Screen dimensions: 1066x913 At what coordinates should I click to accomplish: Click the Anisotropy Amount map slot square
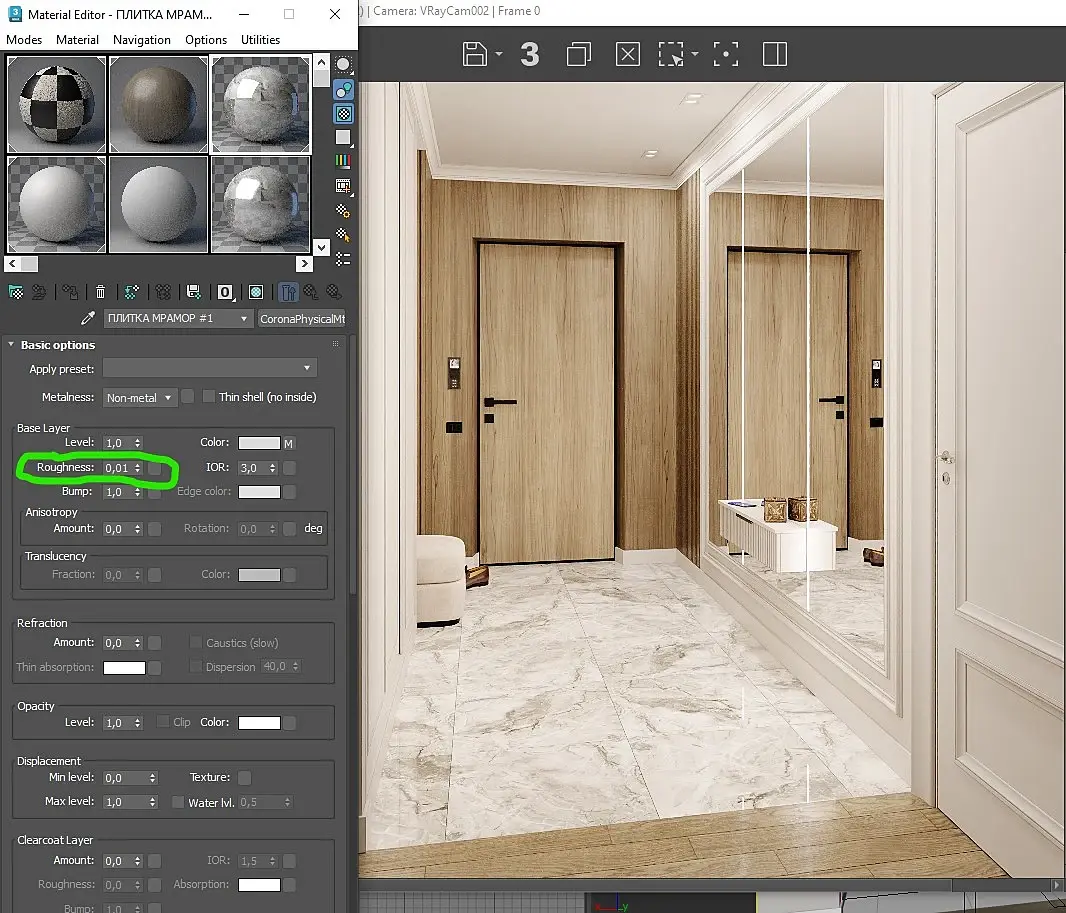[x=155, y=529]
